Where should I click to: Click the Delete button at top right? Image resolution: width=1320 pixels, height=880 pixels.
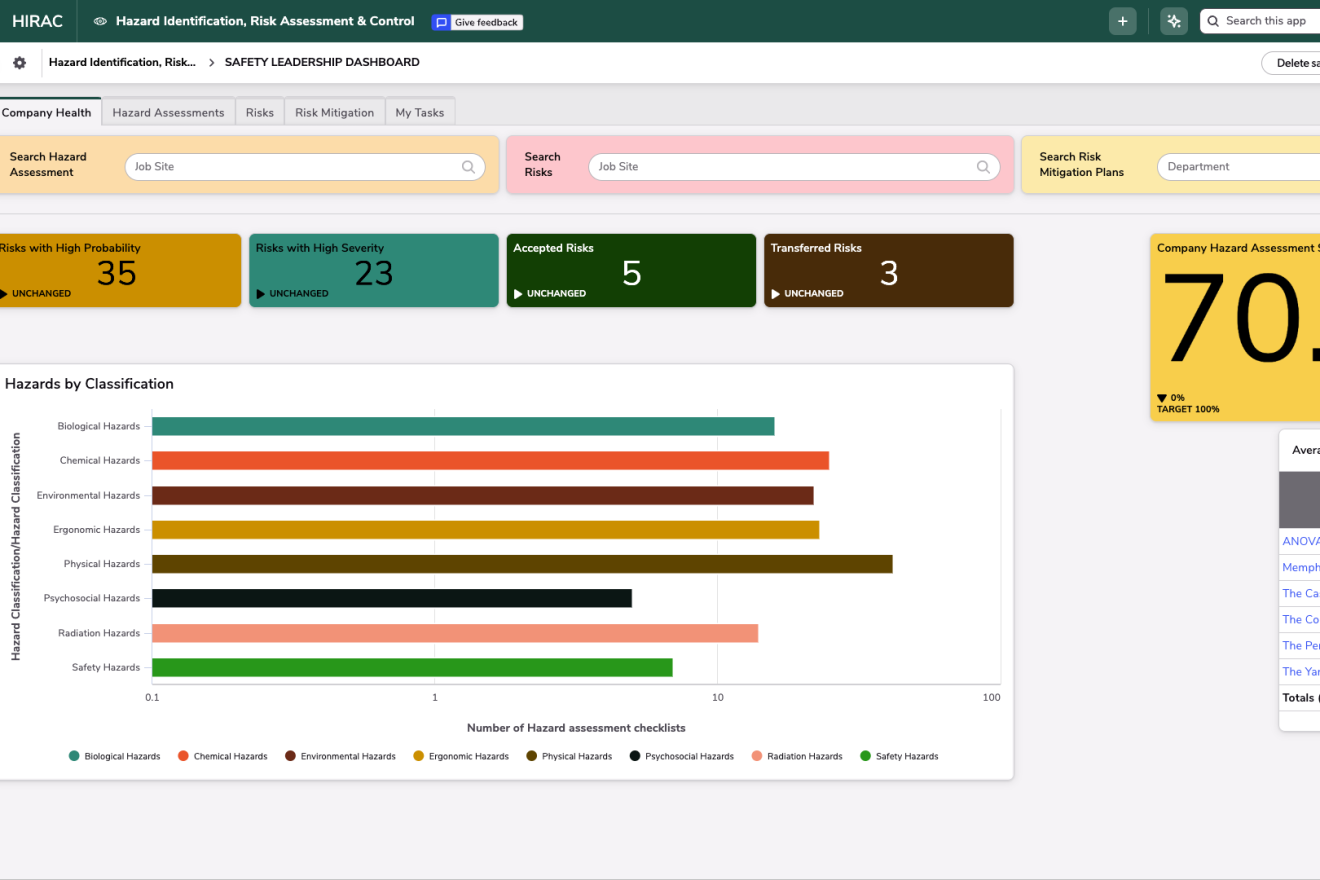click(1292, 63)
